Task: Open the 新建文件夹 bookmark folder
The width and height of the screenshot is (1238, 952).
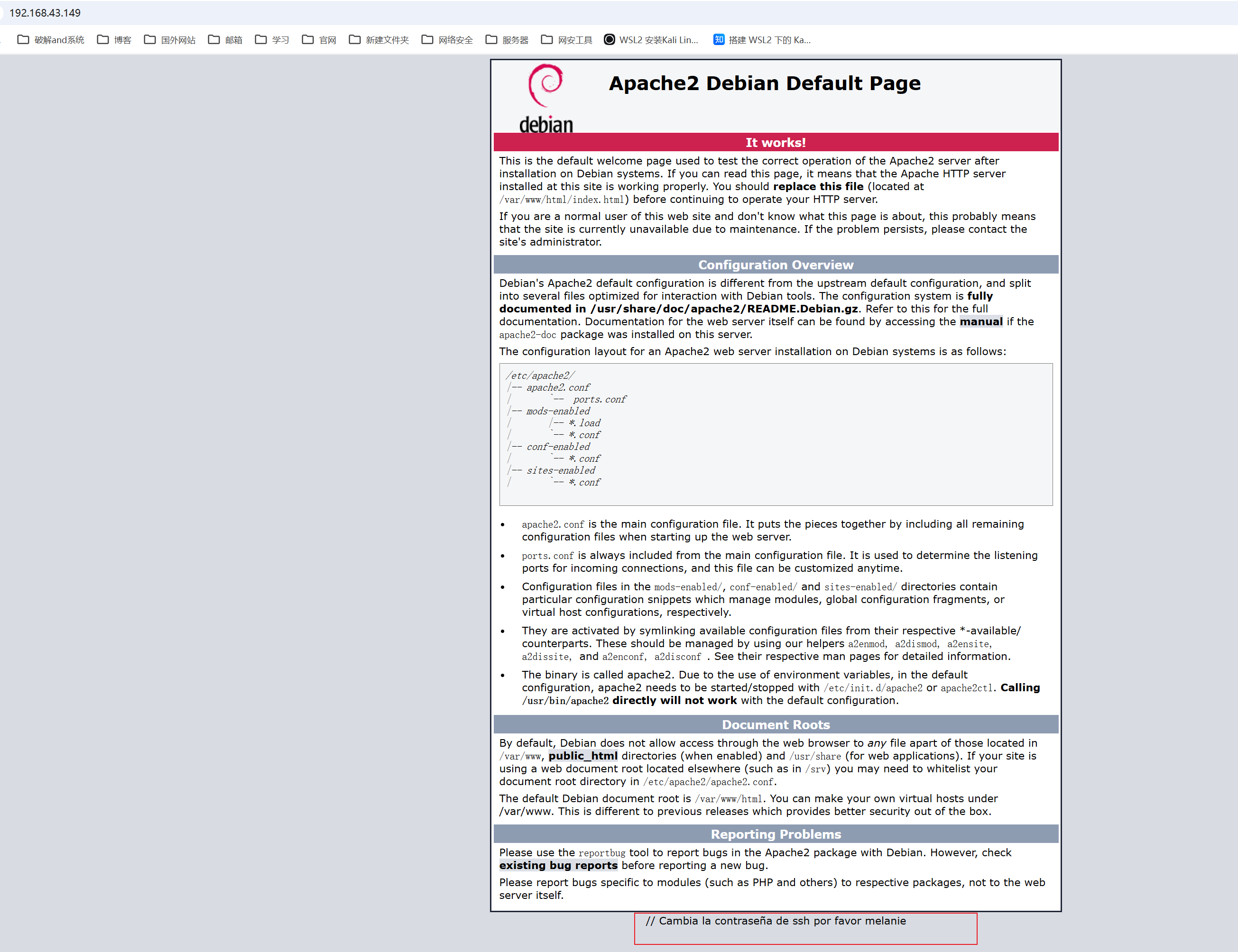Action: tap(379, 40)
